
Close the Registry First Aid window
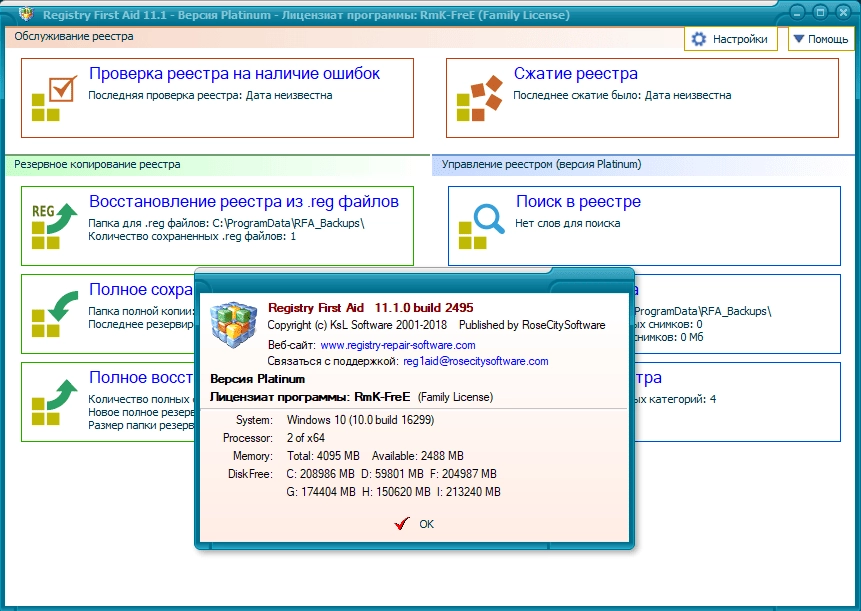pos(843,12)
